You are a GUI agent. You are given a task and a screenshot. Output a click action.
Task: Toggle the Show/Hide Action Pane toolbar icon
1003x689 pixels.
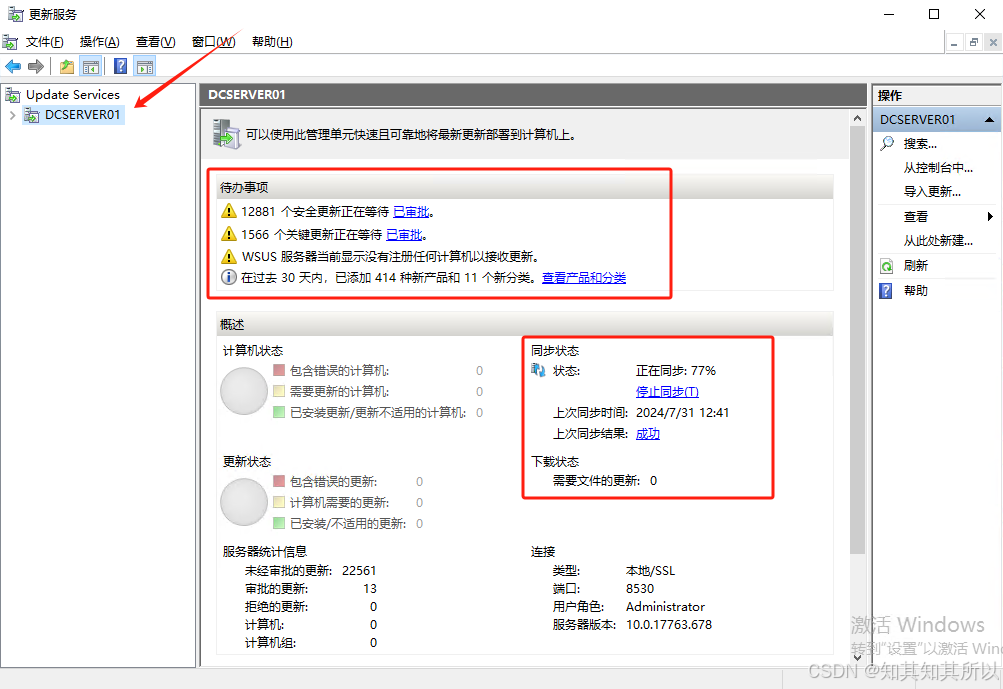click(145, 67)
